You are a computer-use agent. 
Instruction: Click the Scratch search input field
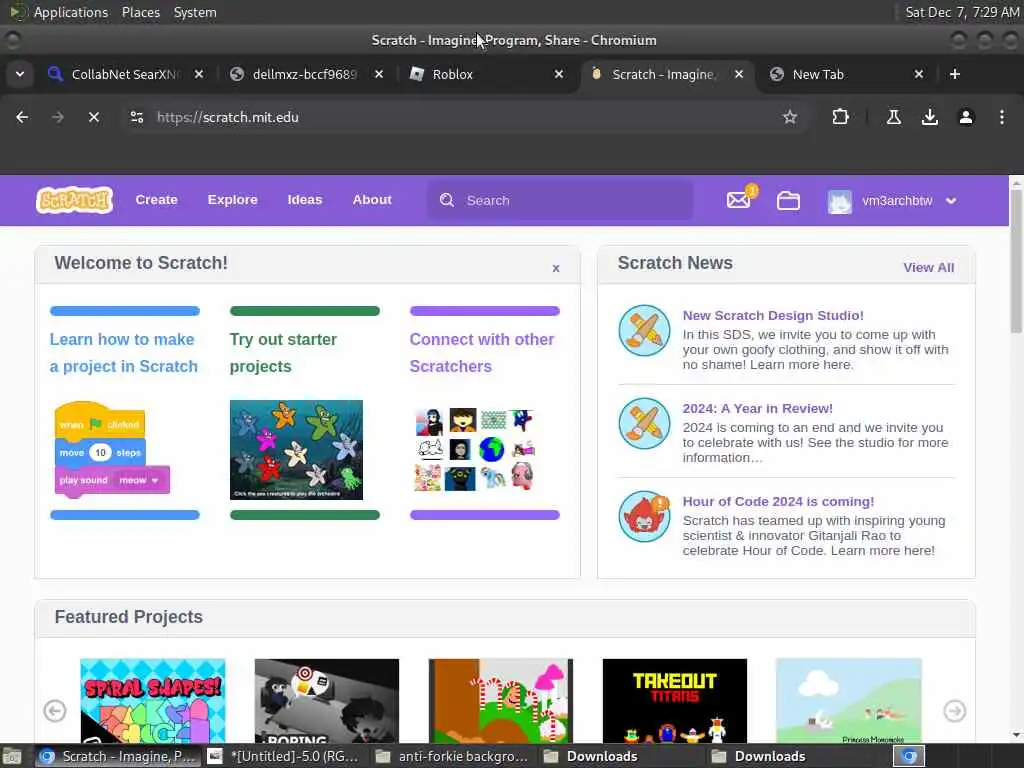560,200
